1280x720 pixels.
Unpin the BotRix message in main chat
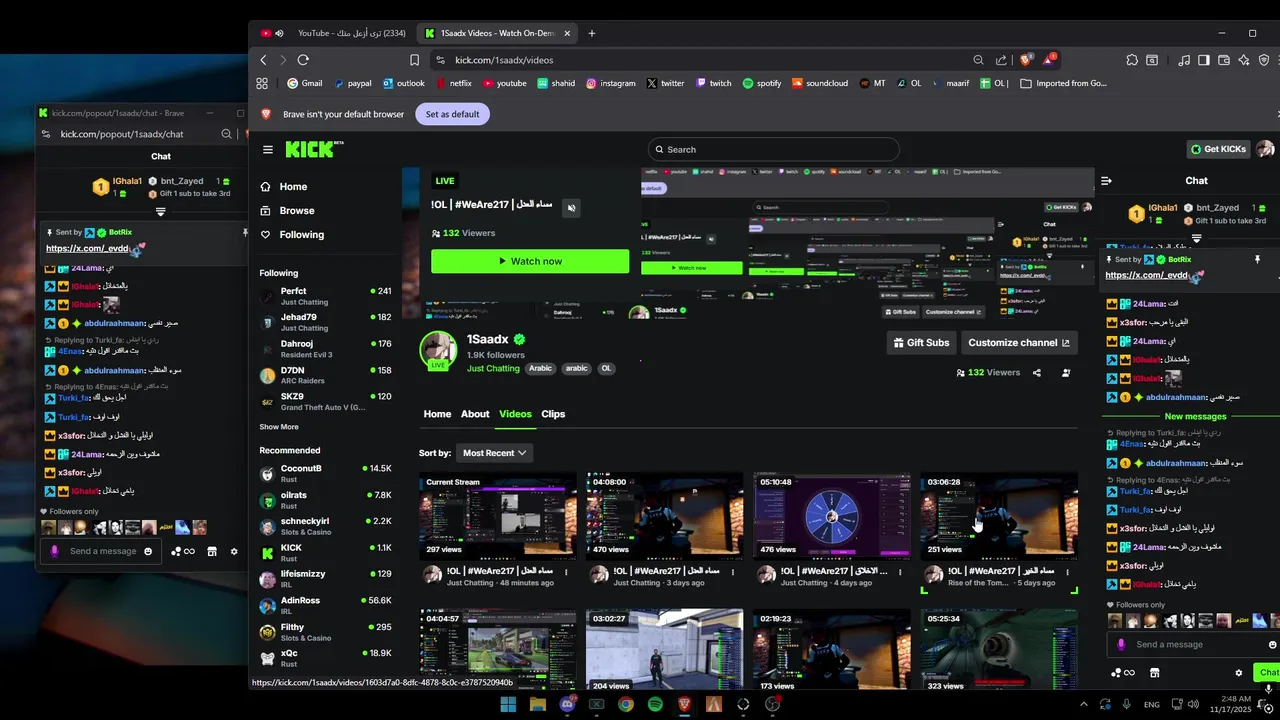click(x=1258, y=259)
